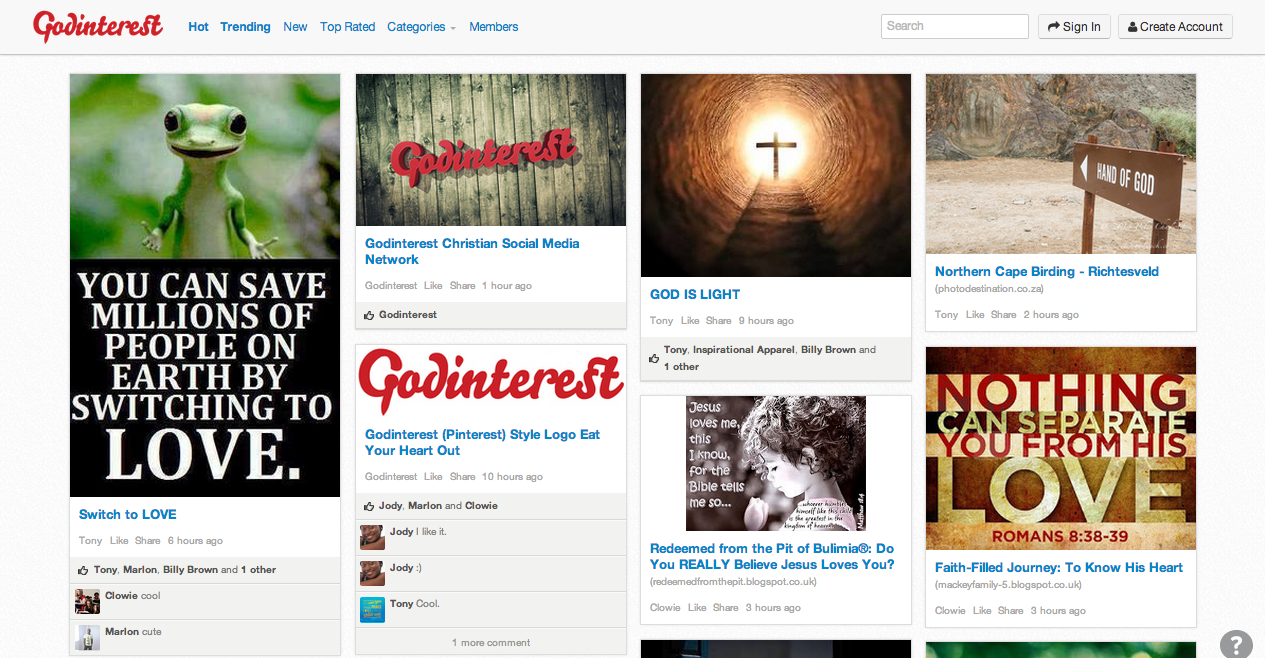Show the '1 more comment' link
Image resolution: width=1265 pixels, height=658 pixels.
point(491,642)
